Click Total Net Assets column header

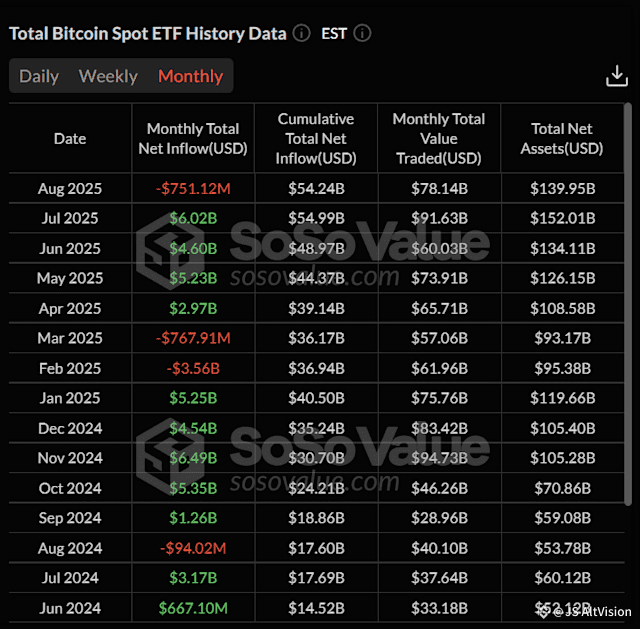click(562, 139)
